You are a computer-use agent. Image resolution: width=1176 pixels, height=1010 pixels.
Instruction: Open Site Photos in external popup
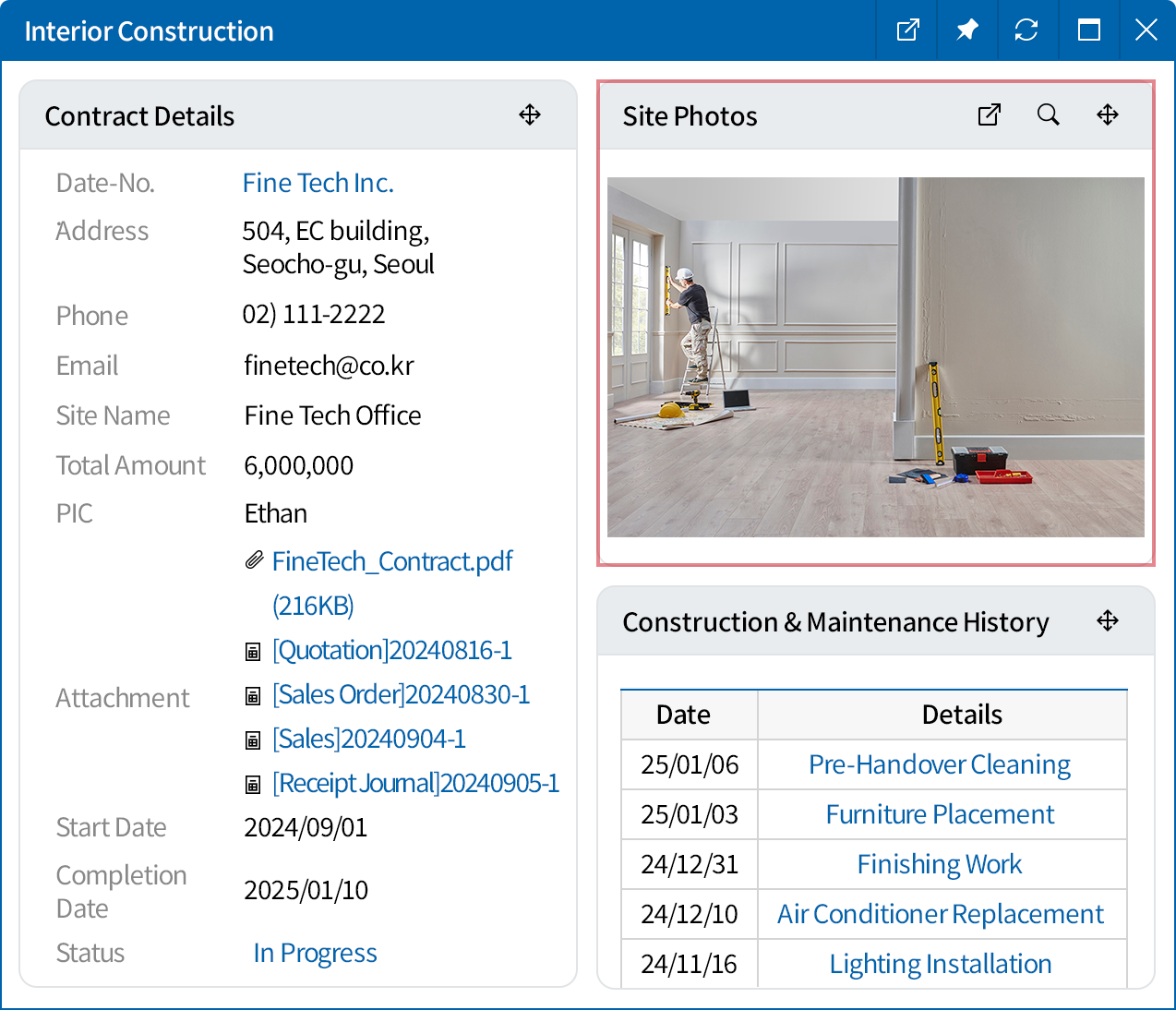coord(989,114)
